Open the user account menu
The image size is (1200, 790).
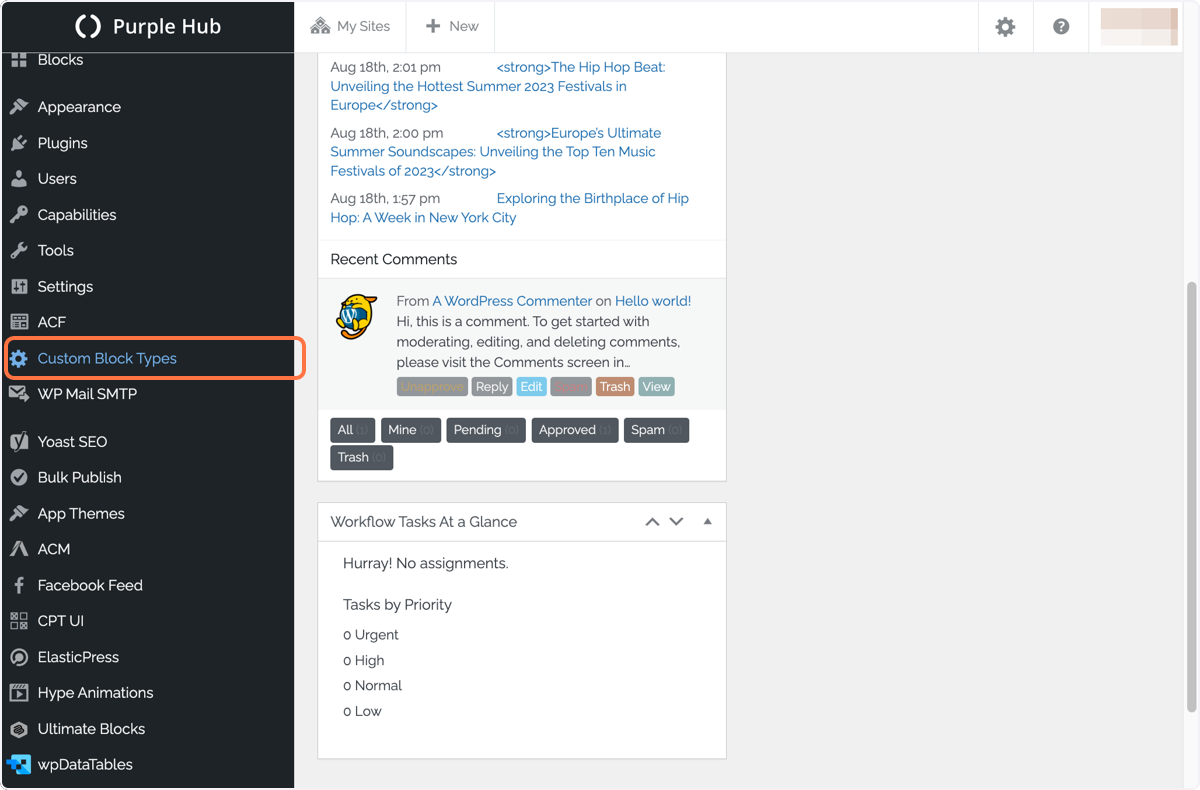point(1139,27)
